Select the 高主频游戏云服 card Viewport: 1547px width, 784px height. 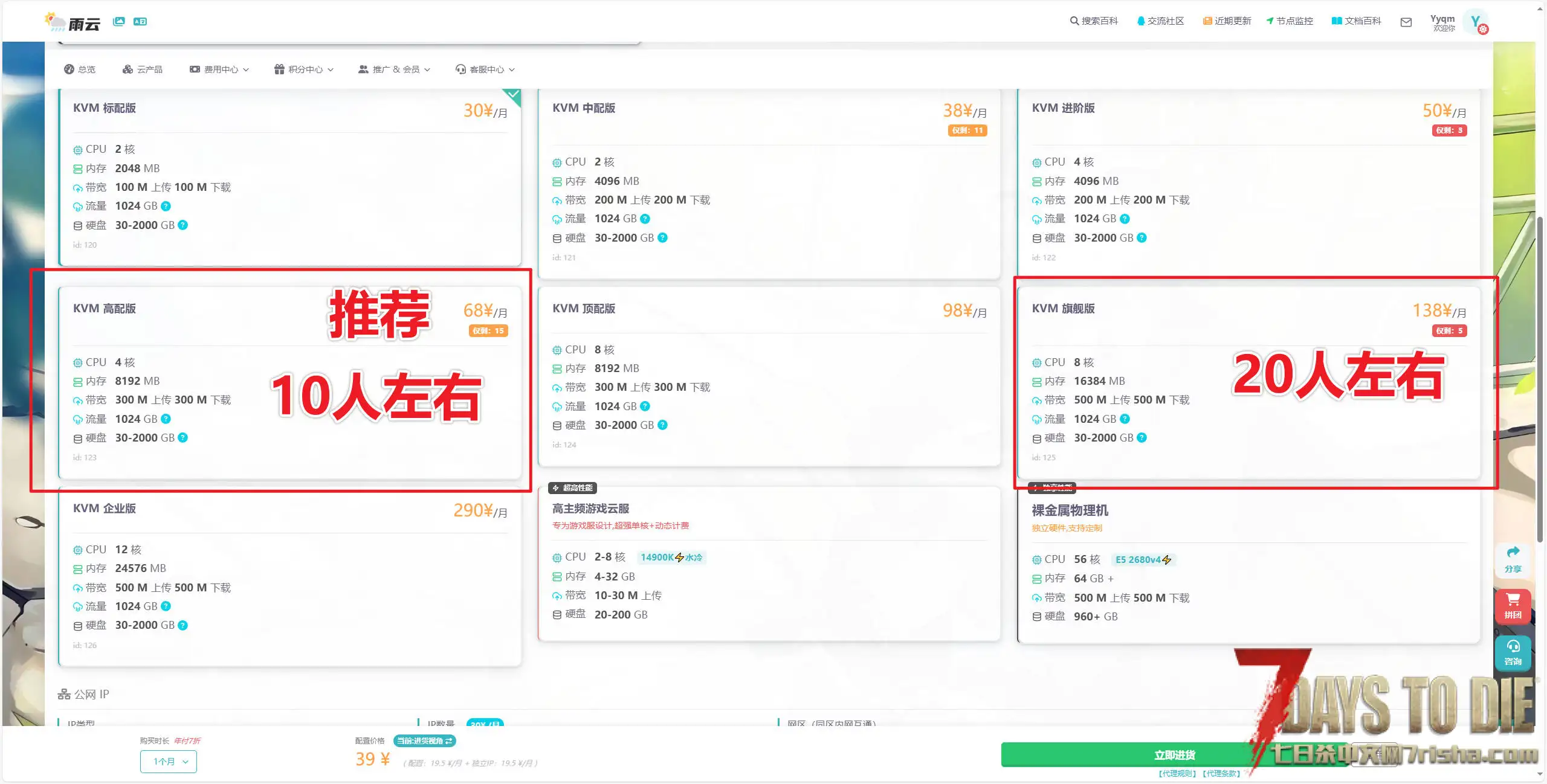click(x=769, y=564)
